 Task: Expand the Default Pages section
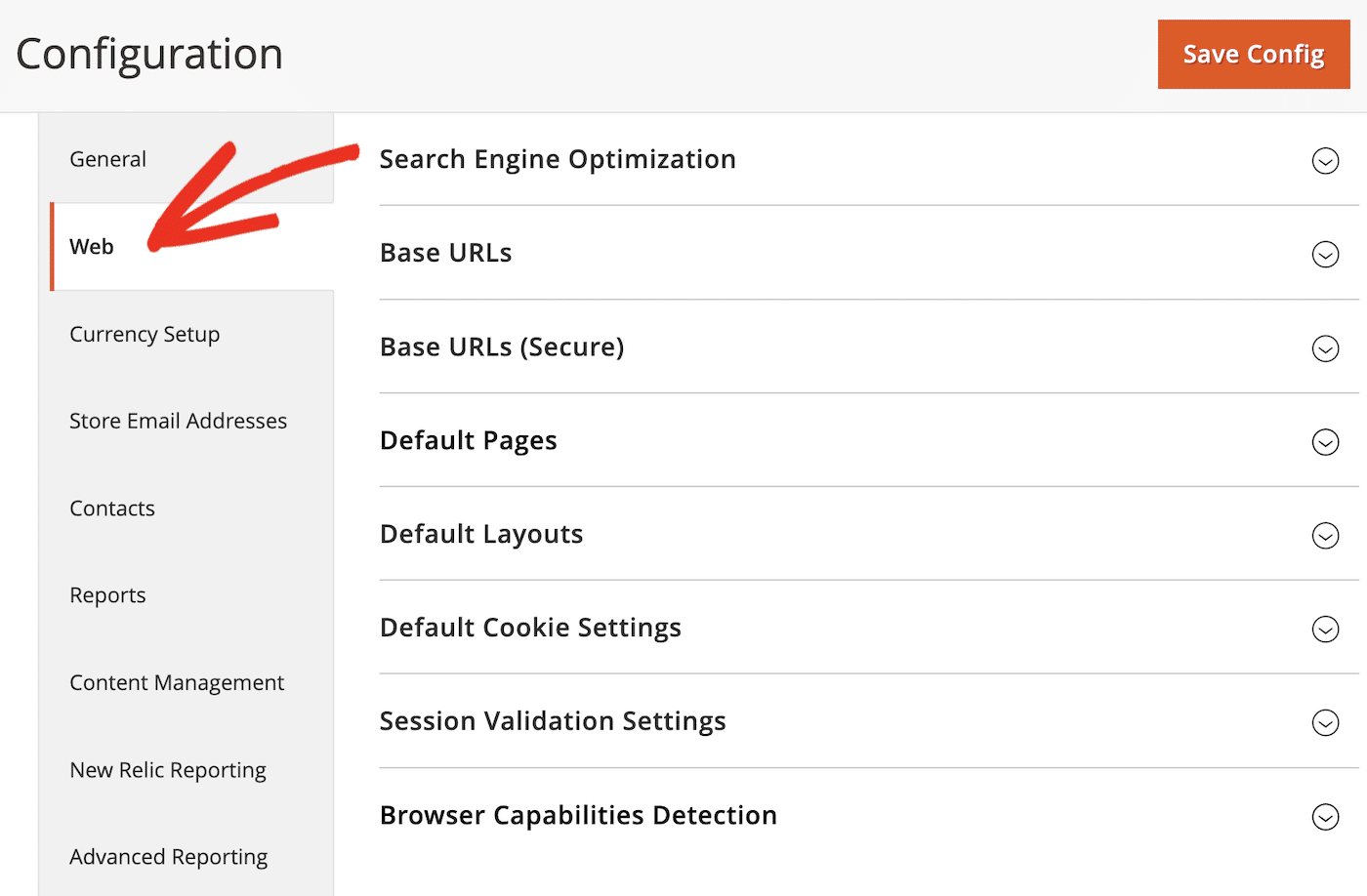(1325, 442)
